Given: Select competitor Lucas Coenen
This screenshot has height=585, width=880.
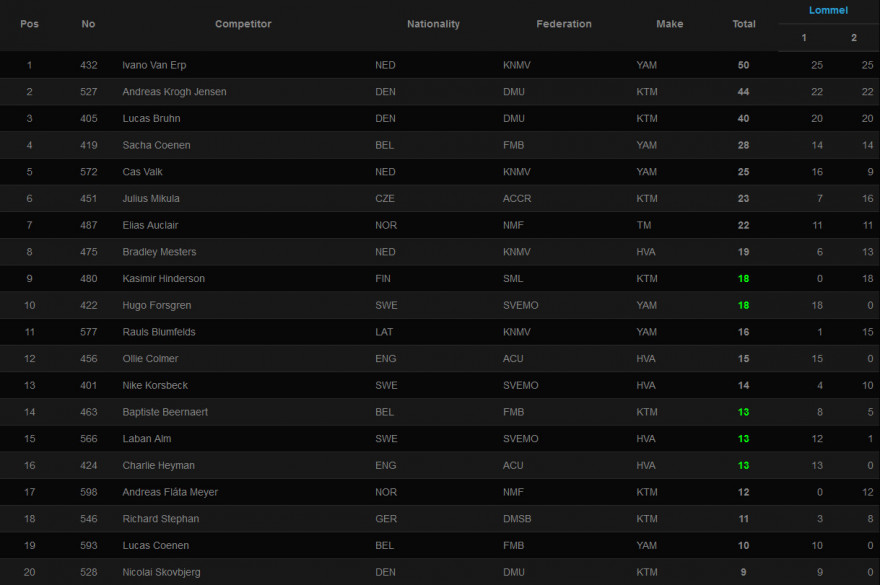Looking at the screenshot, I should tap(156, 545).
